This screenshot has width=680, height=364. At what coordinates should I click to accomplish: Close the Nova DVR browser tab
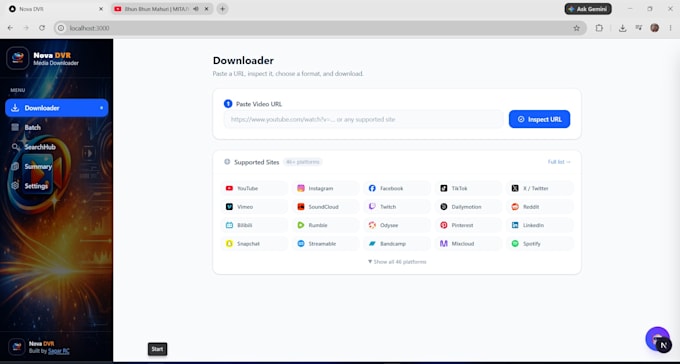(x=101, y=9)
